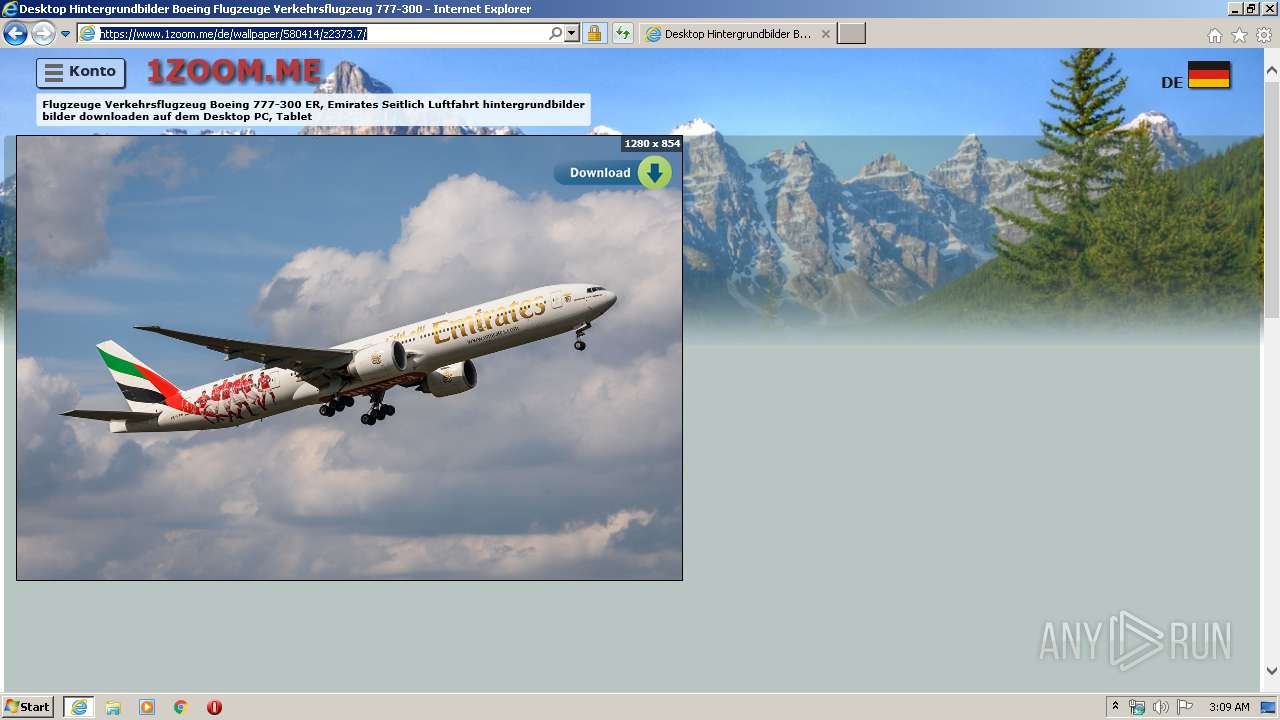Screen dimensions: 1280x720
Task: Open a new blank tab
Action: pyautogui.click(x=851, y=34)
